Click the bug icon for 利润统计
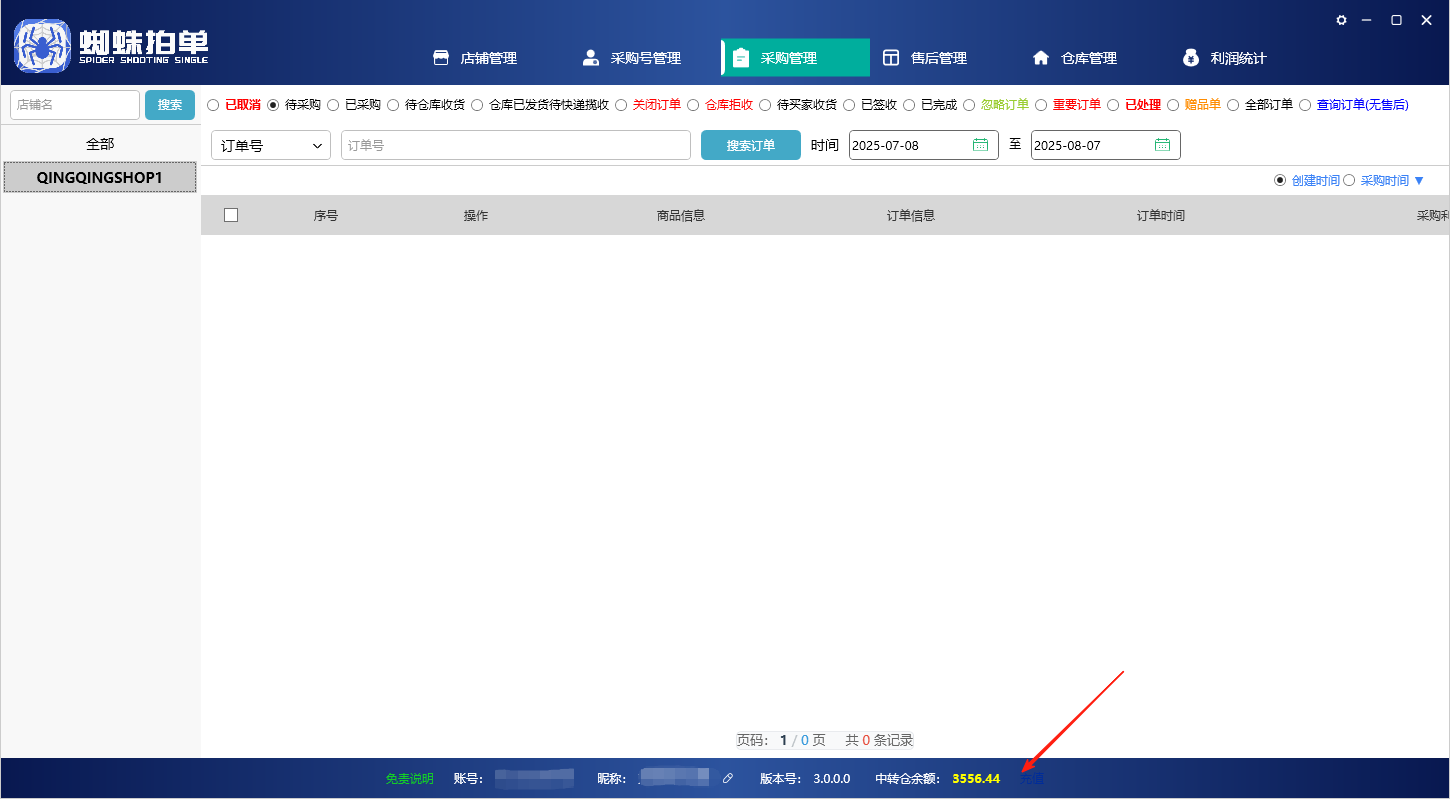The image size is (1450, 799). (x=1190, y=57)
